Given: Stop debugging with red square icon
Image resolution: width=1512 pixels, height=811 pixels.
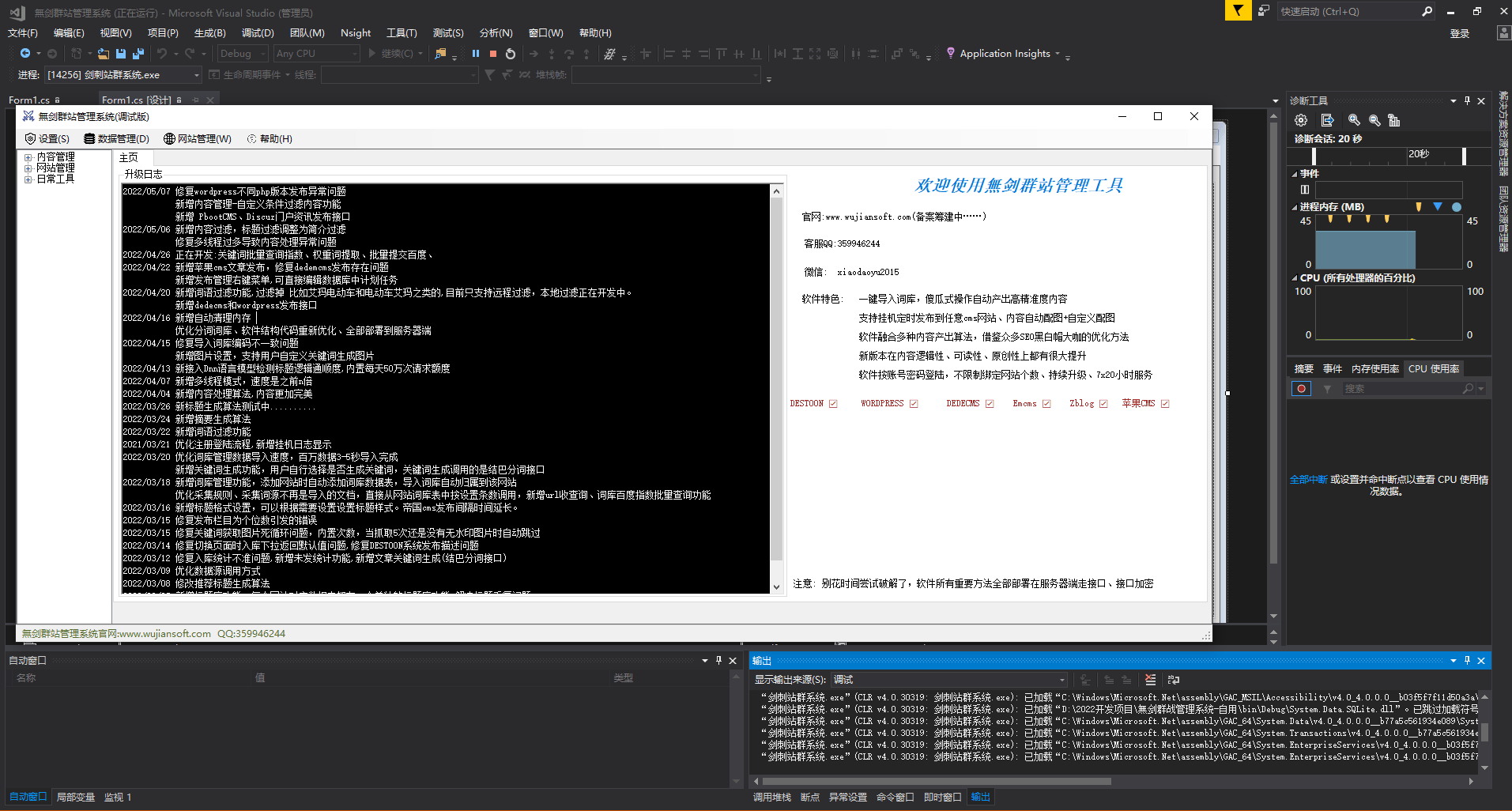Looking at the screenshot, I should [493, 54].
